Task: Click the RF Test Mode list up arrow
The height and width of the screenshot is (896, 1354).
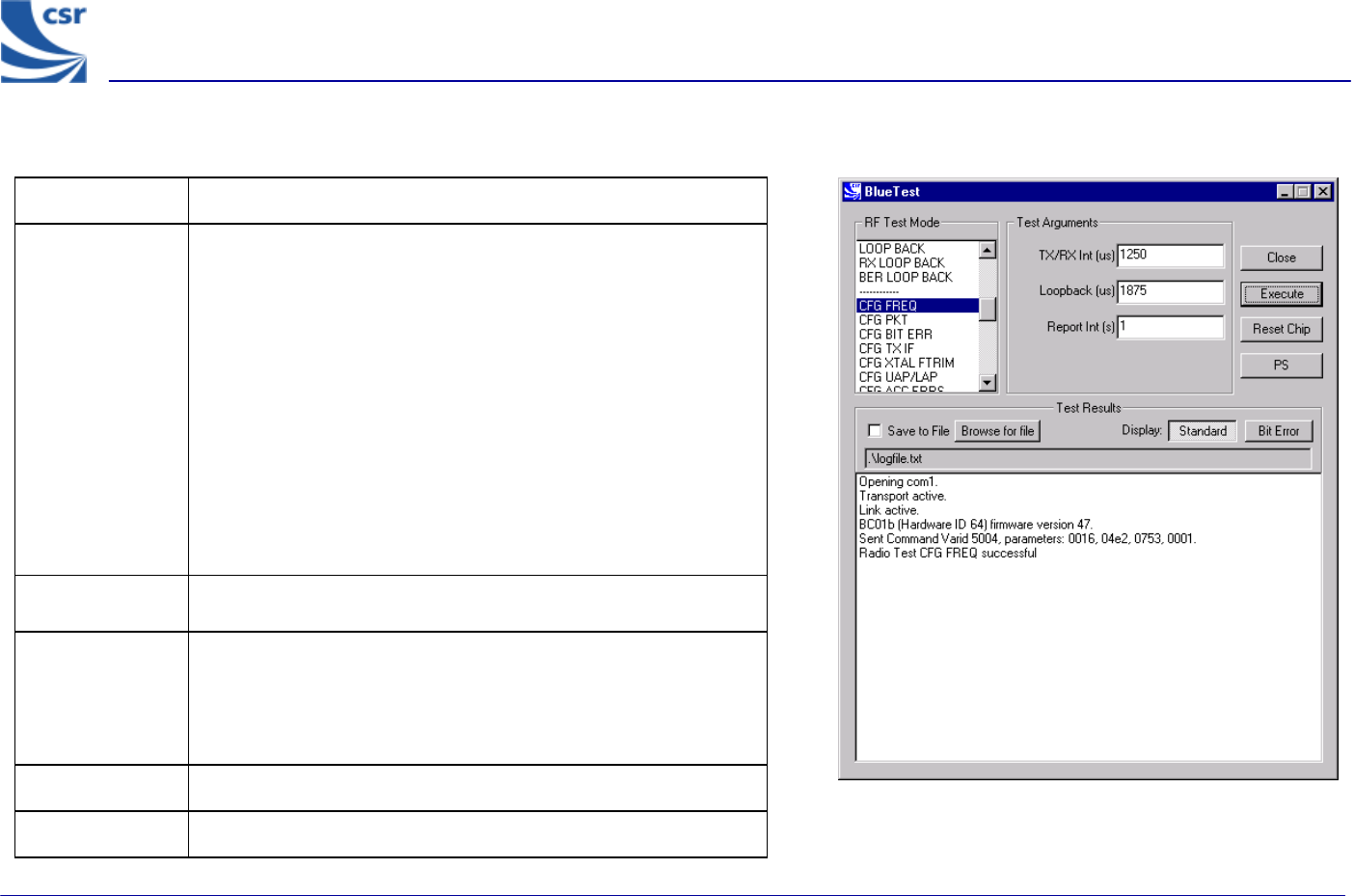Action: tap(987, 250)
